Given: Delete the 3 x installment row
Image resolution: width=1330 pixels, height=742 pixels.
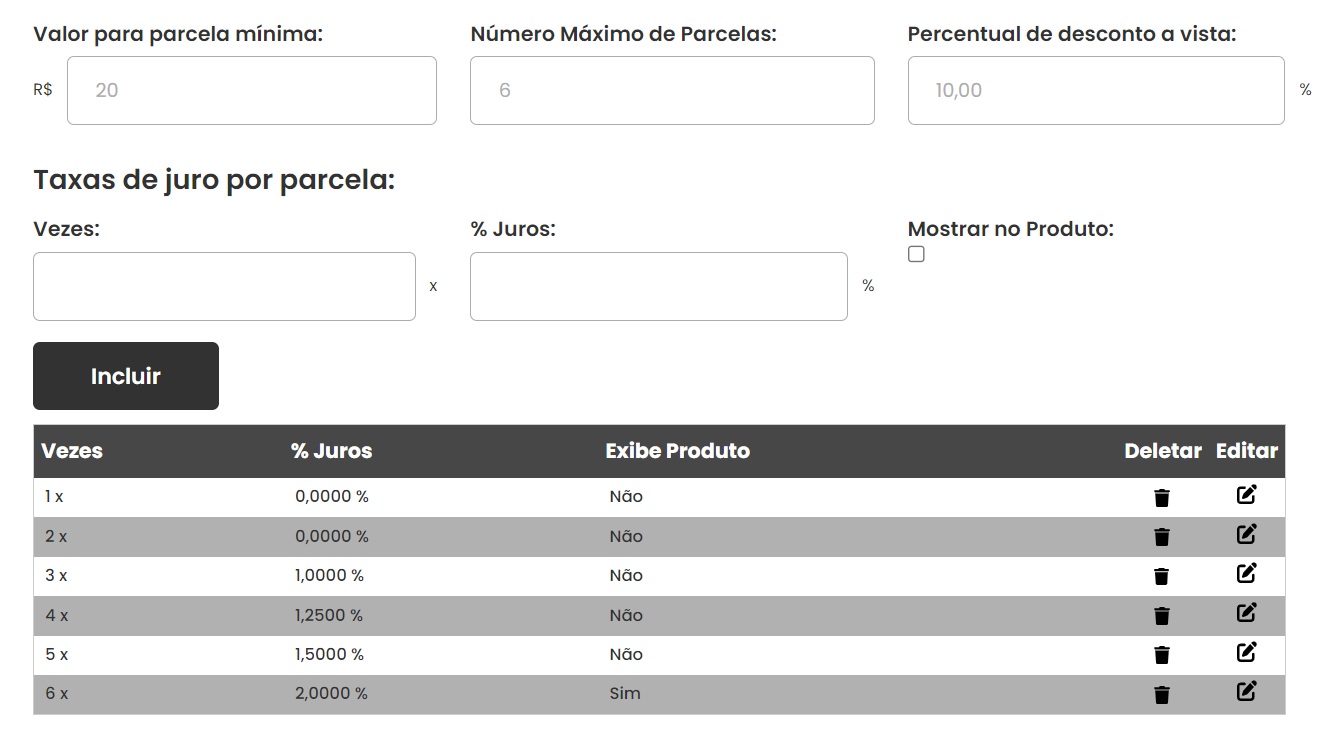Looking at the screenshot, I should click(1161, 576).
